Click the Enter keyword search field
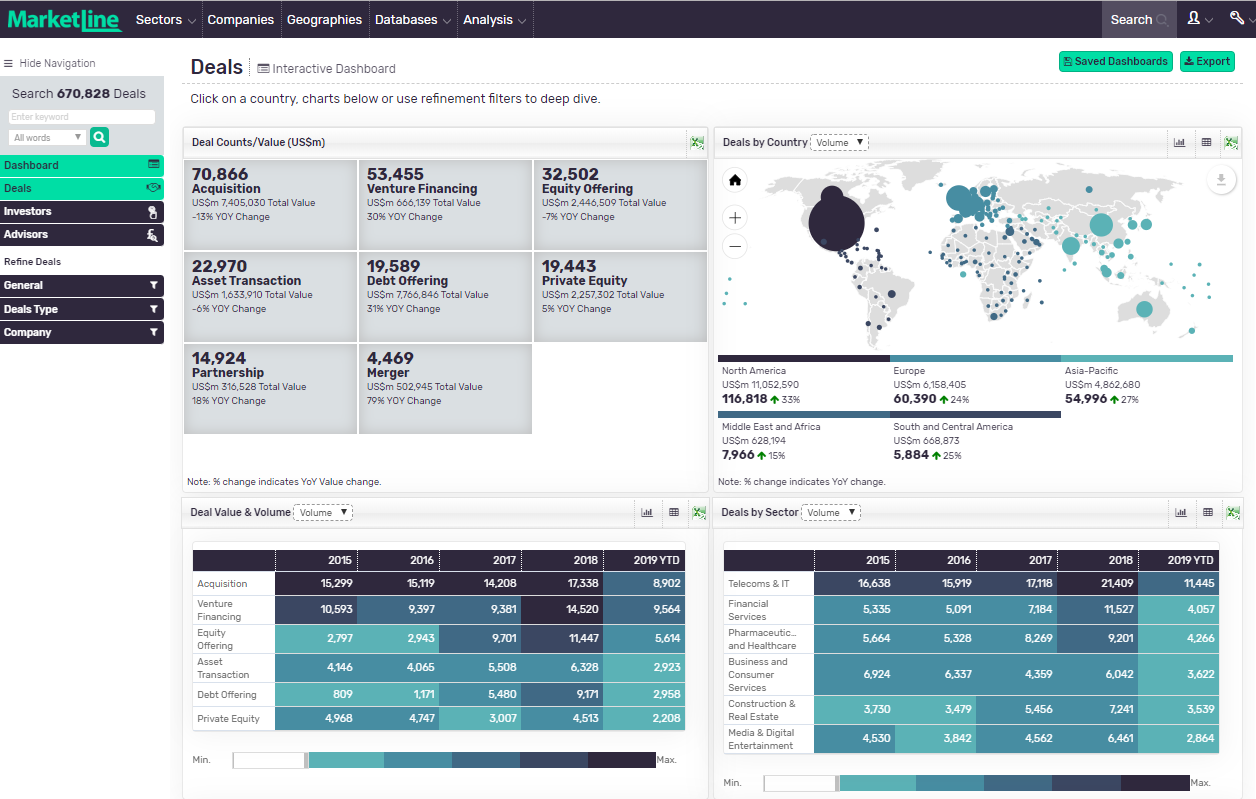Screen dimensions: 1256x799 point(82,117)
